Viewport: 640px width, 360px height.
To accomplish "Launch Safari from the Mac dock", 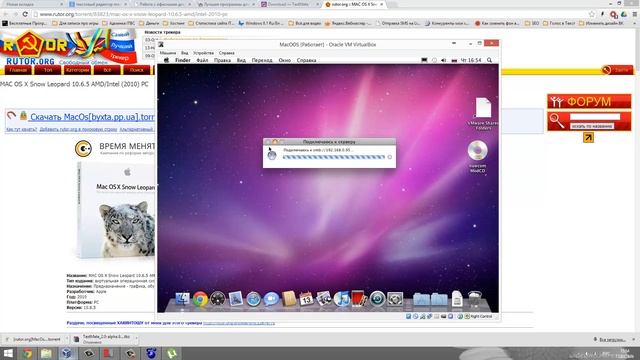I will 253,299.
